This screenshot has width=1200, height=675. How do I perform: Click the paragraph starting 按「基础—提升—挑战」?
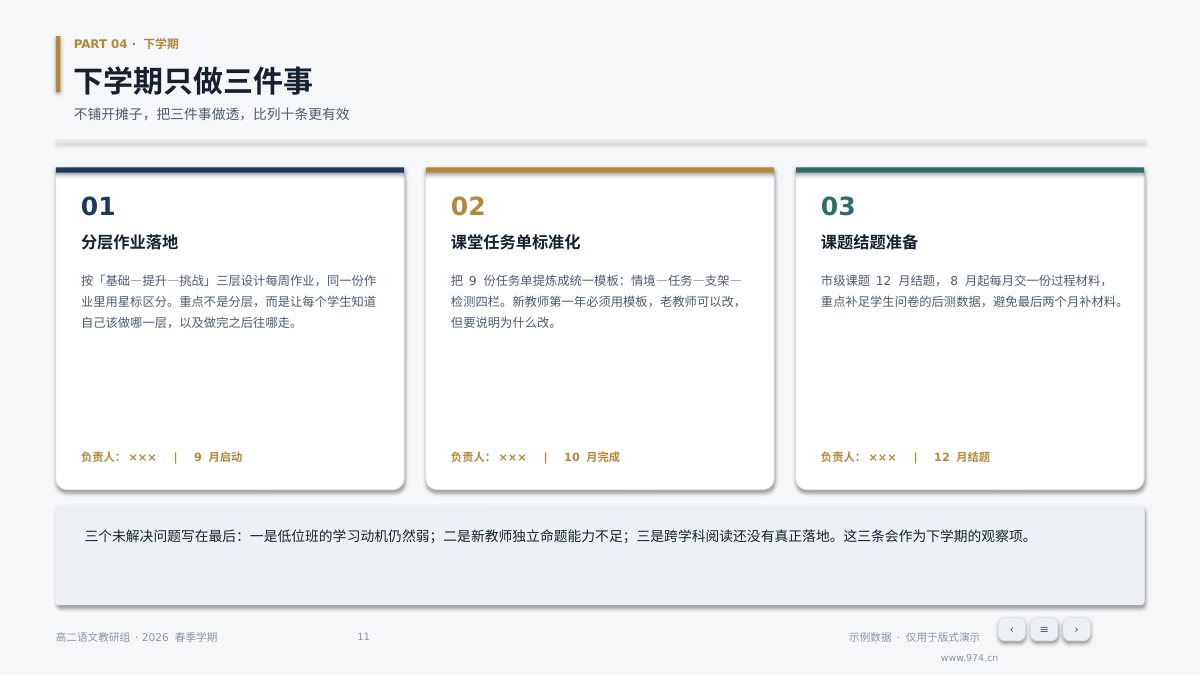[229, 301]
